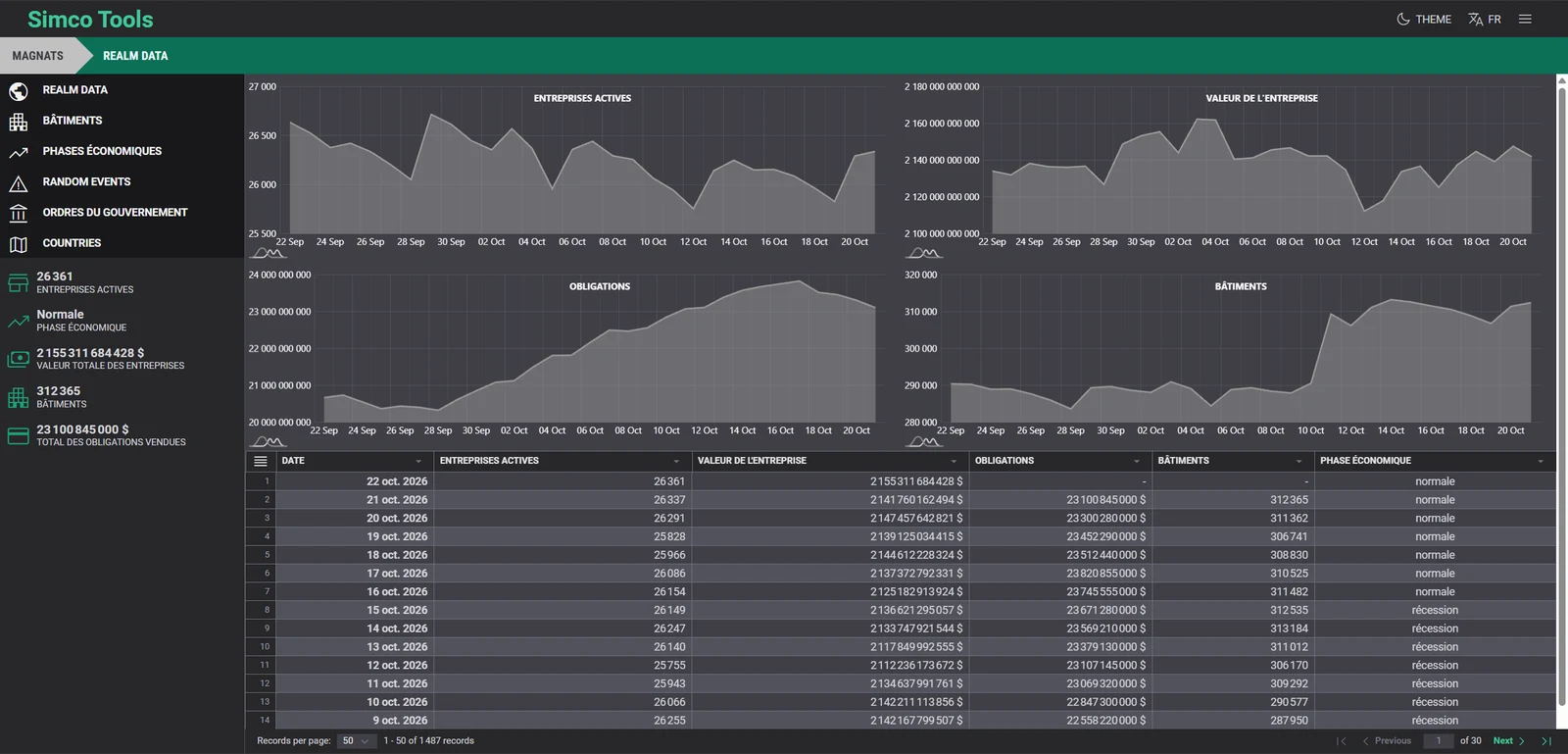Open the Obligations column dropdown arrow

[x=1137, y=461]
